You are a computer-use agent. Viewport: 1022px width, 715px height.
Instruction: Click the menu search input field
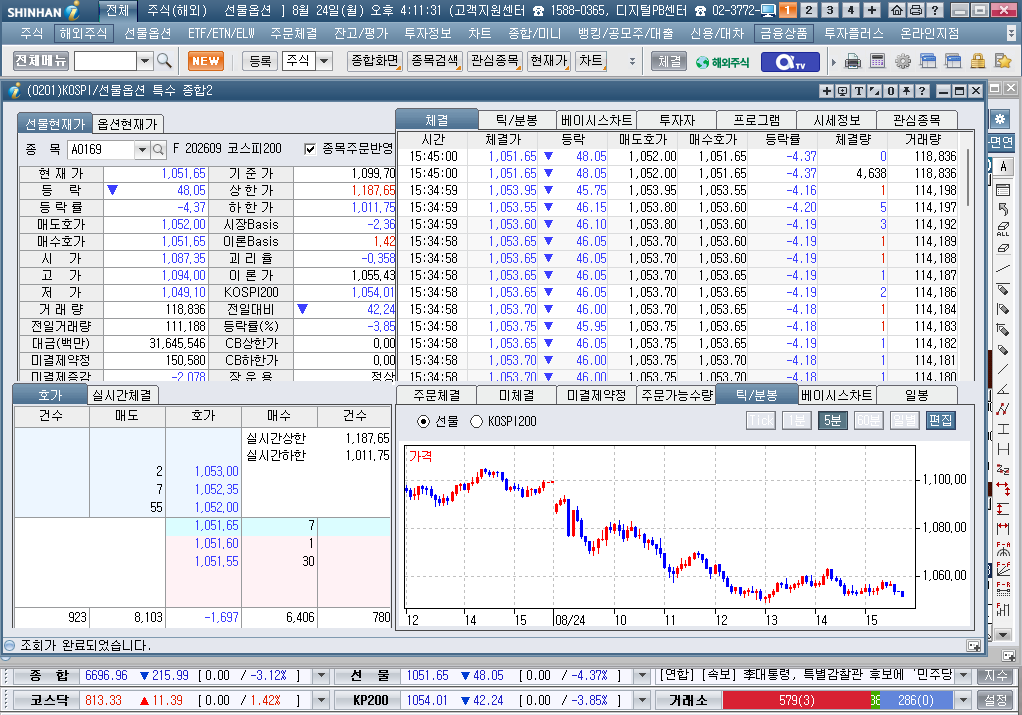[106, 61]
